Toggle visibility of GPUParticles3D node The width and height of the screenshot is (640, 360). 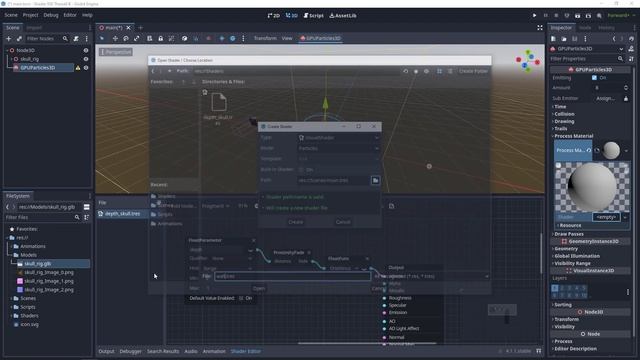click(86, 68)
